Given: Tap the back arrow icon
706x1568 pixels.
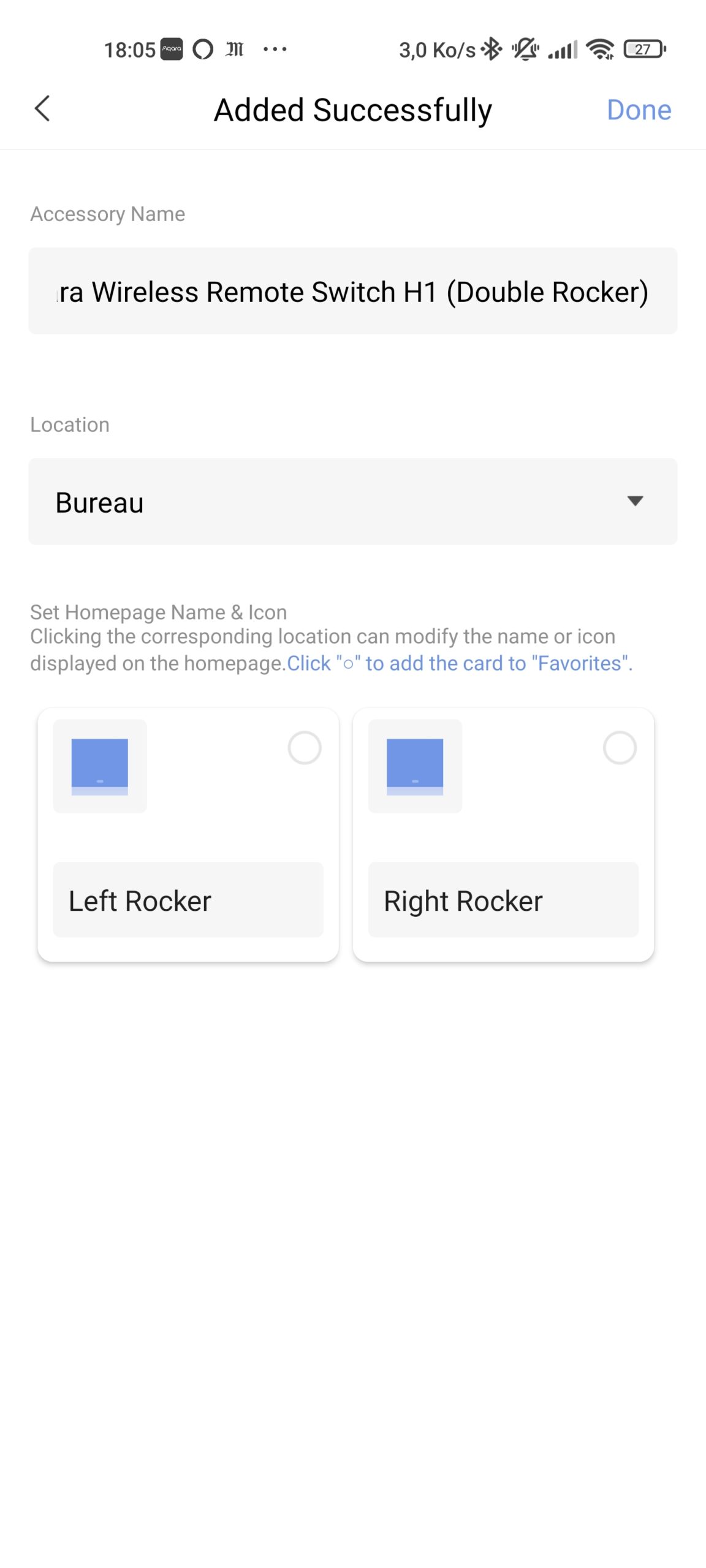Looking at the screenshot, I should point(42,109).
